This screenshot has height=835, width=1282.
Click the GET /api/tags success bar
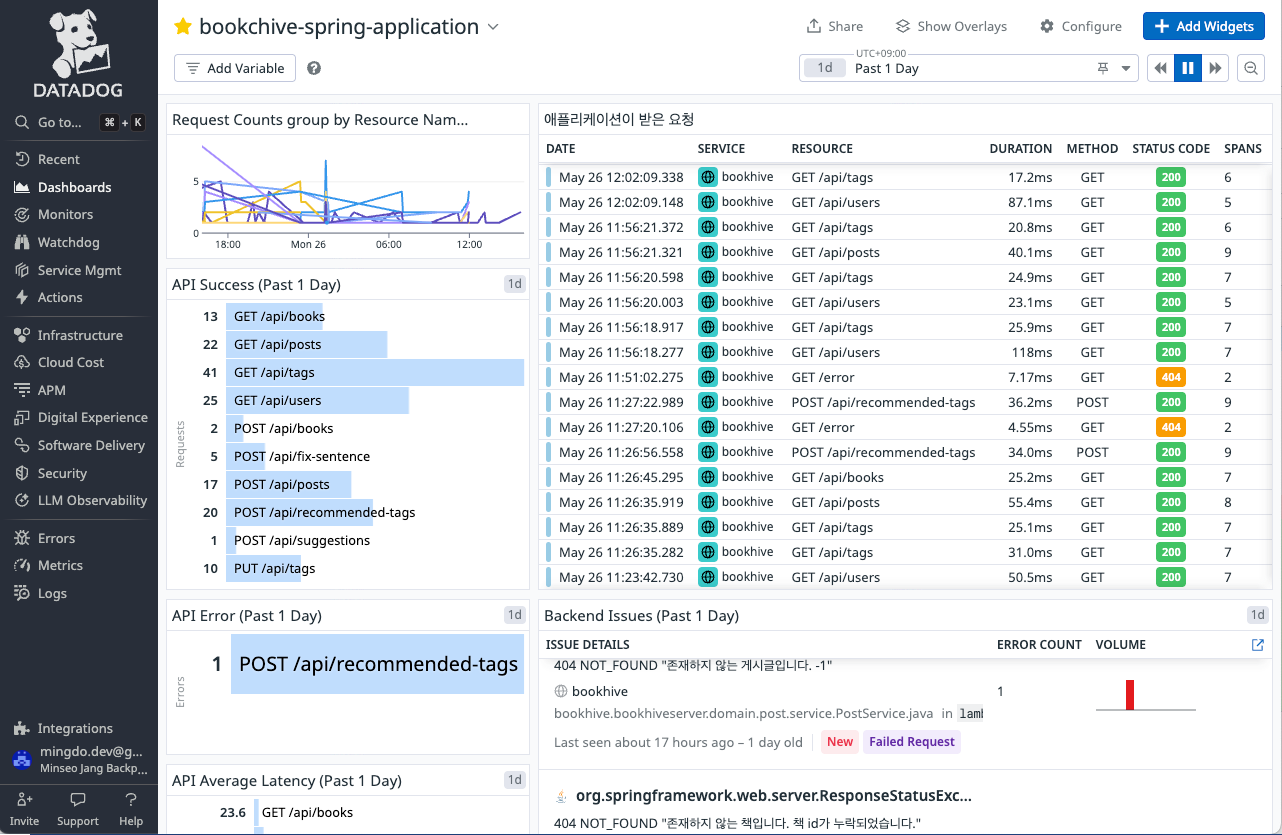tap(375, 372)
